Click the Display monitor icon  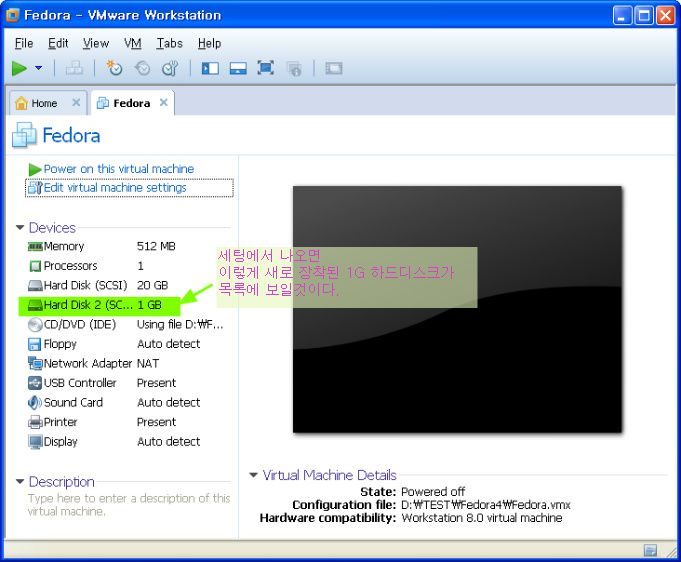35,442
